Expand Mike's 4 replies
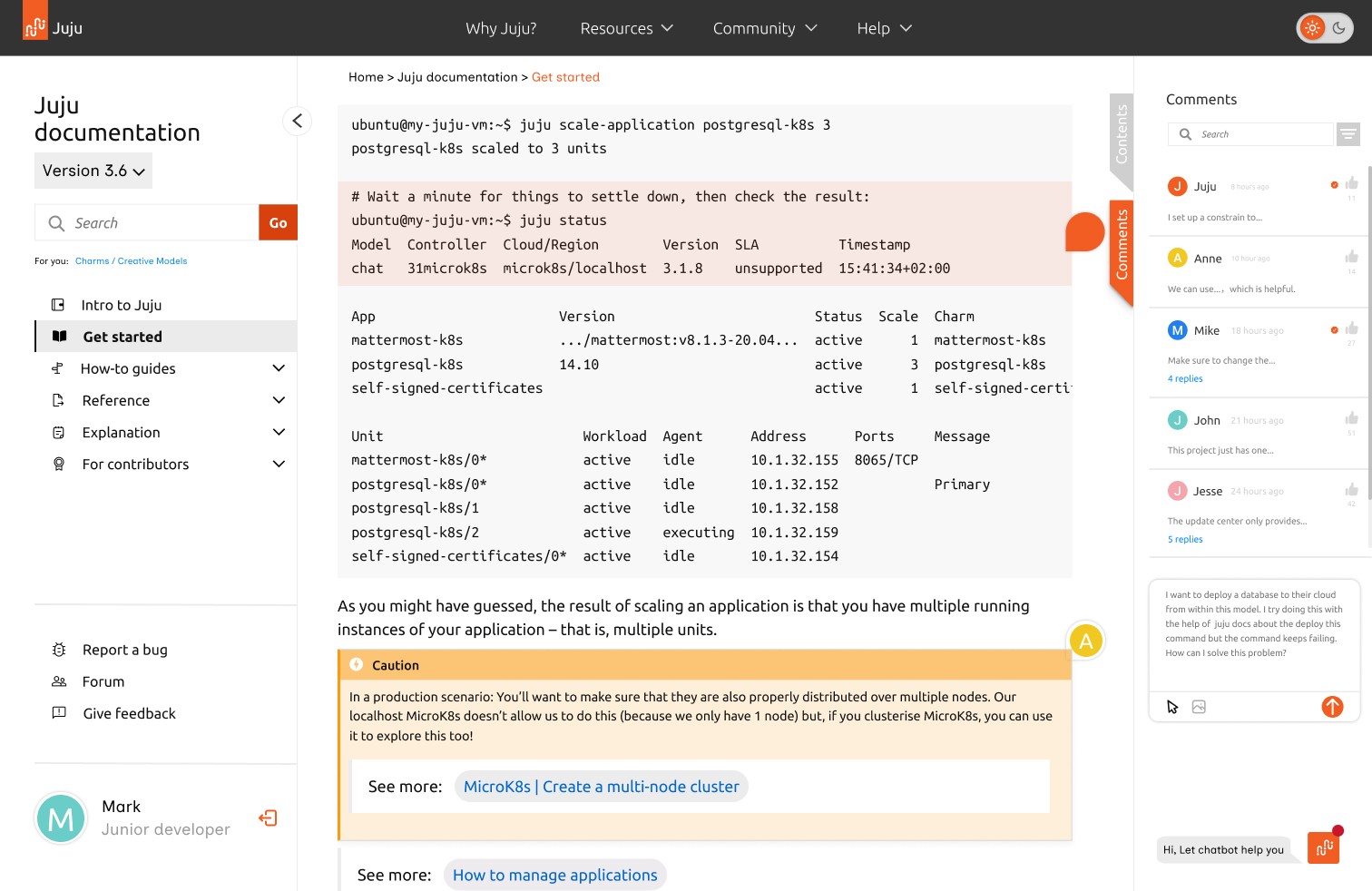The width and height of the screenshot is (1372, 891). pos(1185,379)
